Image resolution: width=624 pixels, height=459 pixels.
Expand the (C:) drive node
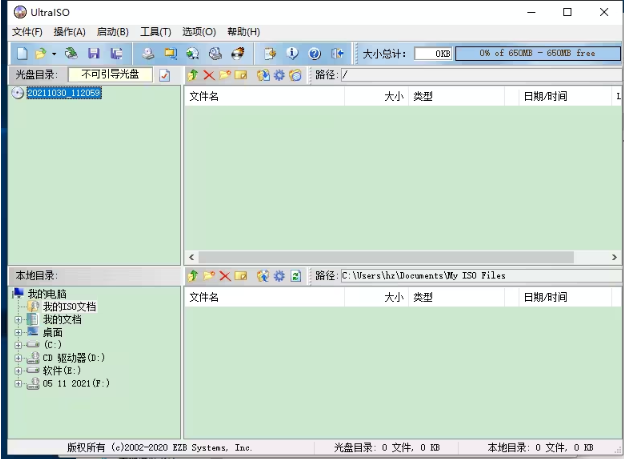pos(18,345)
